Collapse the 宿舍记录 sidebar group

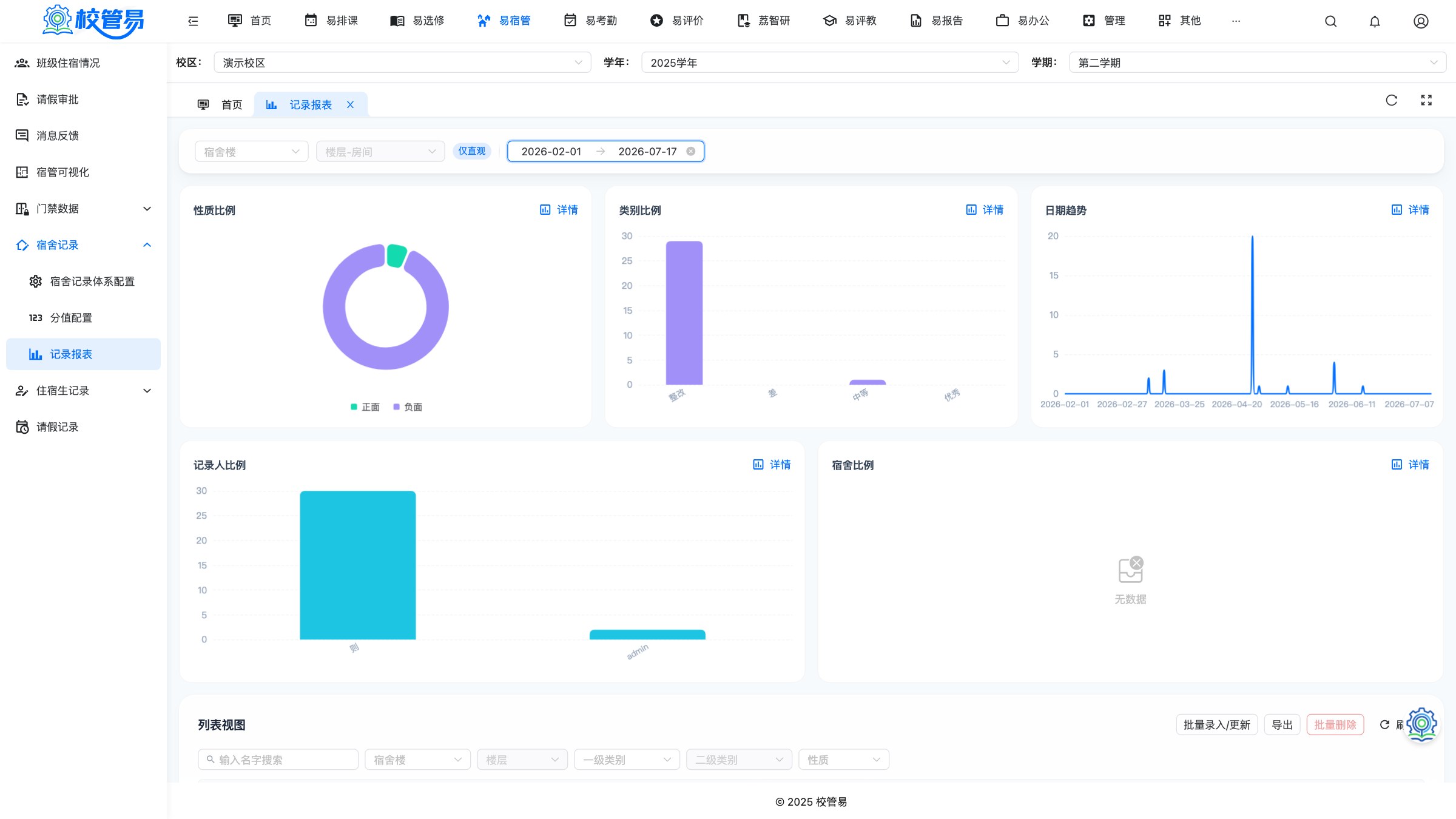point(83,245)
